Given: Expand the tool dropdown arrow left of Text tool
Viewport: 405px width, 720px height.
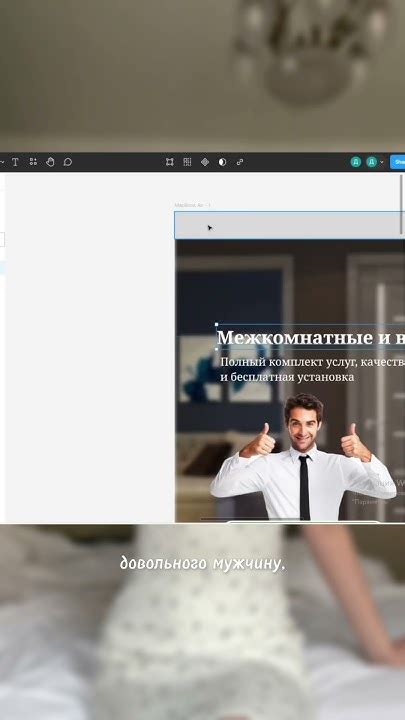Looking at the screenshot, I should click(2, 162).
